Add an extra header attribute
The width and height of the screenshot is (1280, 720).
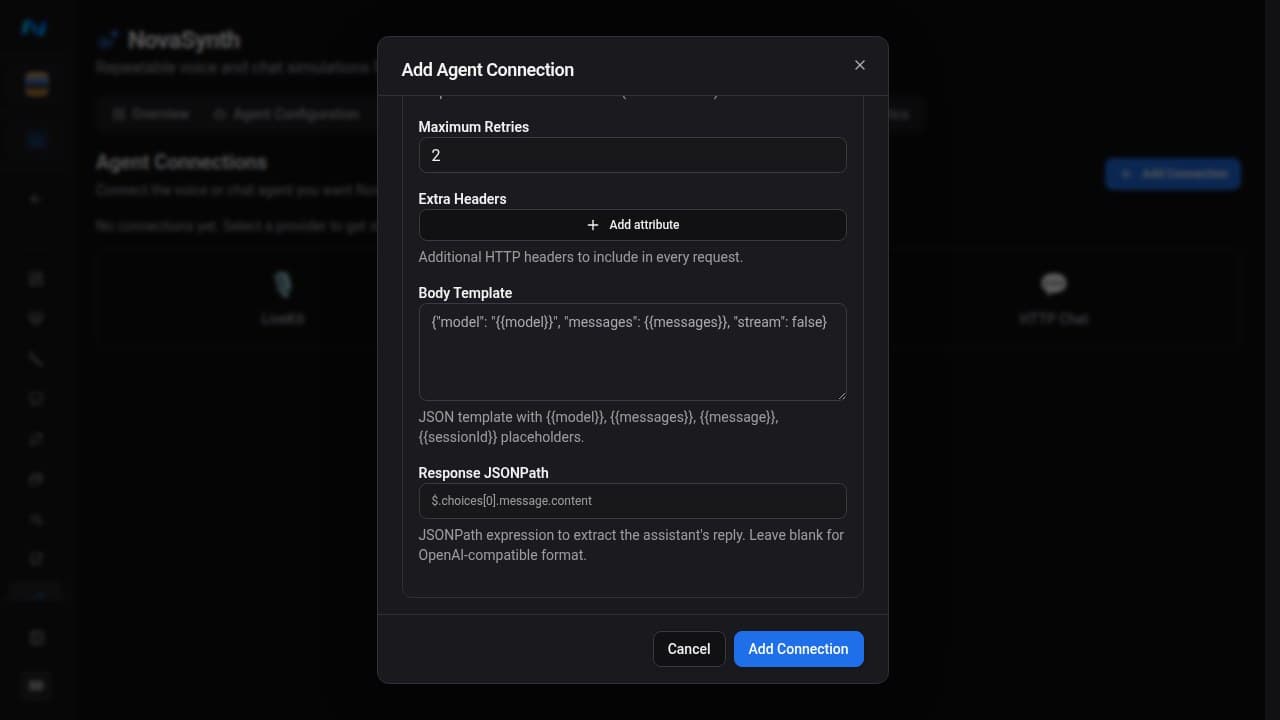pyautogui.click(x=632, y=225)
